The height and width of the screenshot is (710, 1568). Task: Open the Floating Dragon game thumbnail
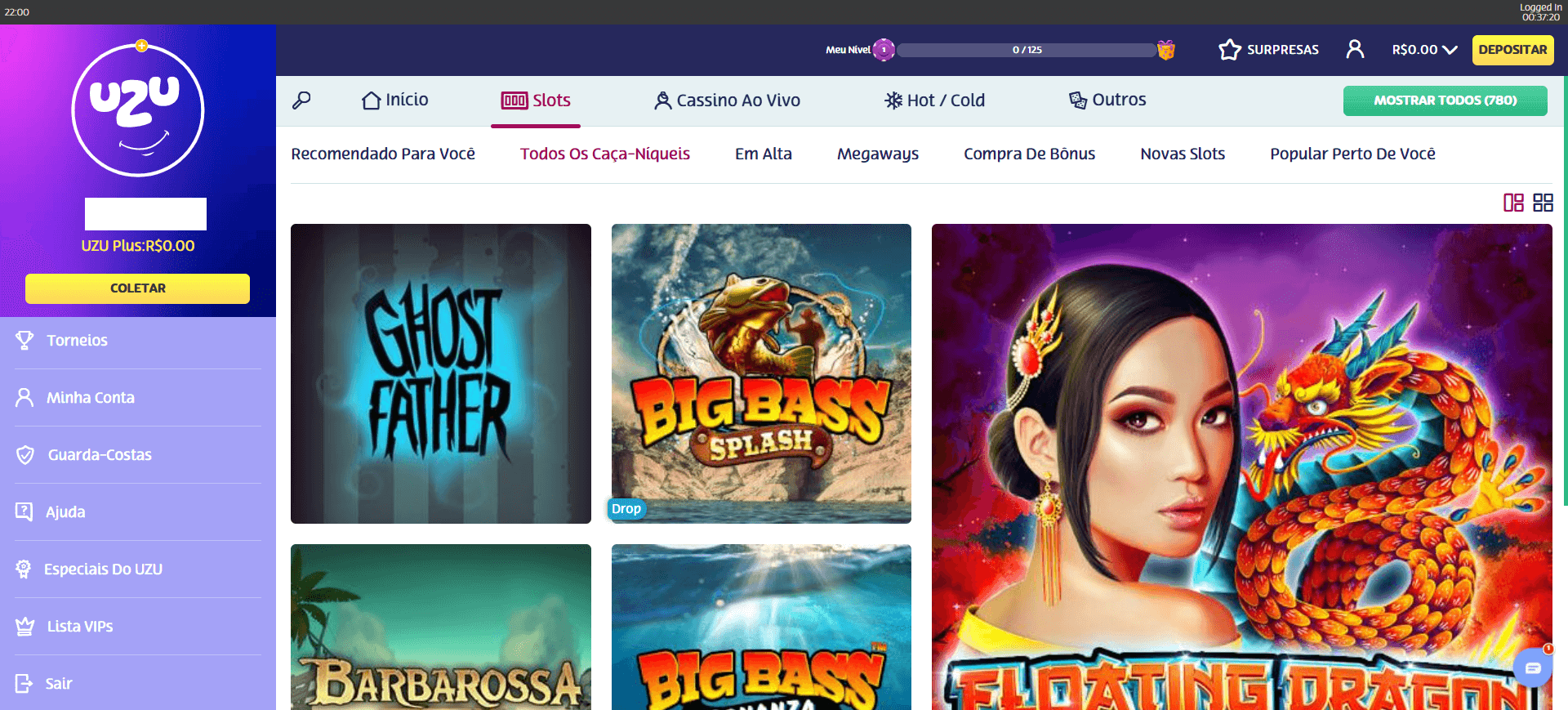(x=1242, y=467)
